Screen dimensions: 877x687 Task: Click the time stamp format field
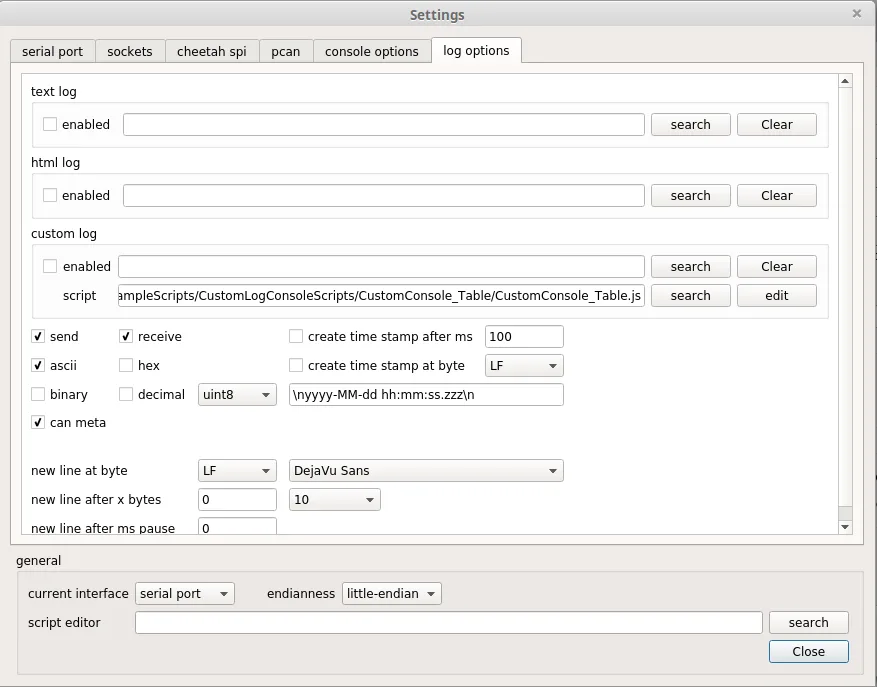click(426, 394)
